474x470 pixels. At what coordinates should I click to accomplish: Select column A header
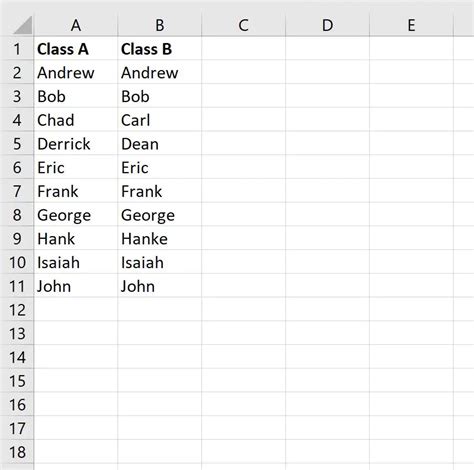tap(76, 25)
